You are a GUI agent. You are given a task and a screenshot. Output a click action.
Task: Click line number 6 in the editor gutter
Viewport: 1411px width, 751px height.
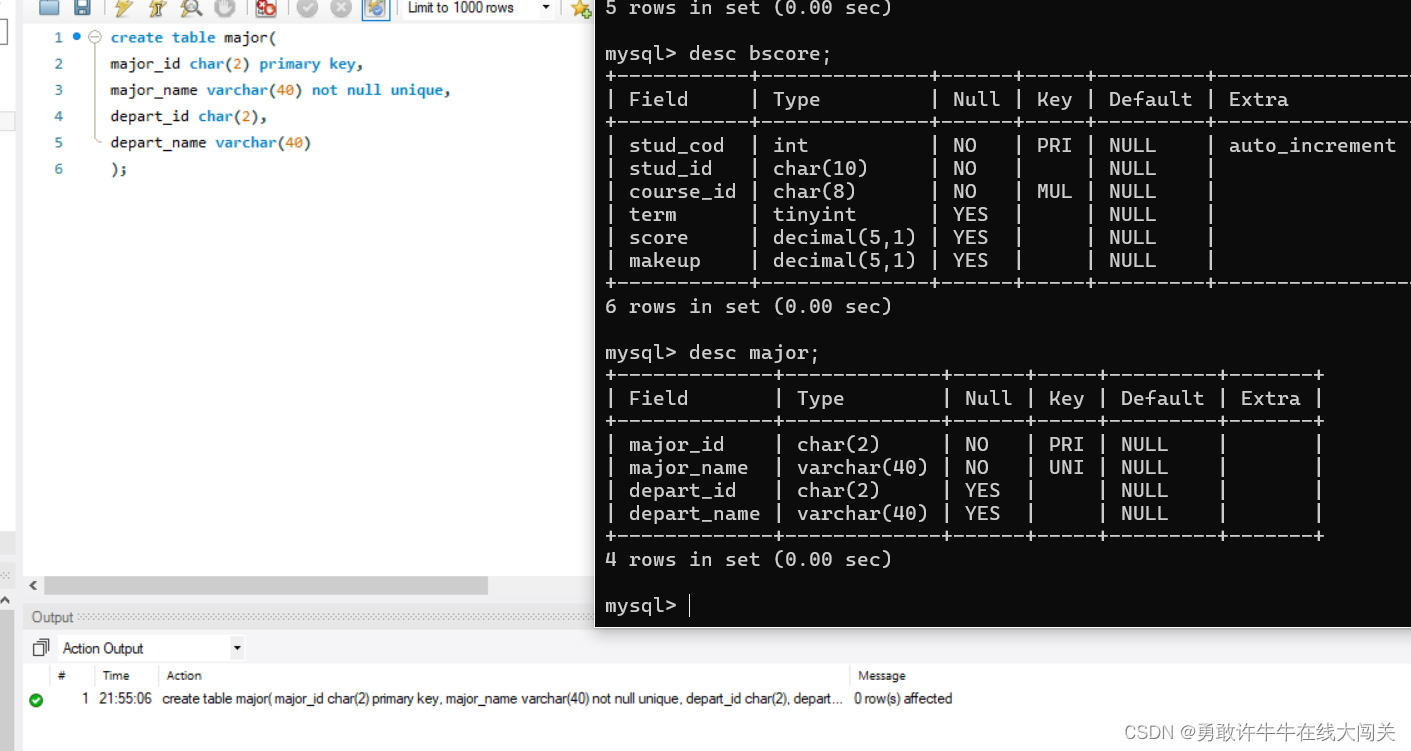(x=58, y=169)
